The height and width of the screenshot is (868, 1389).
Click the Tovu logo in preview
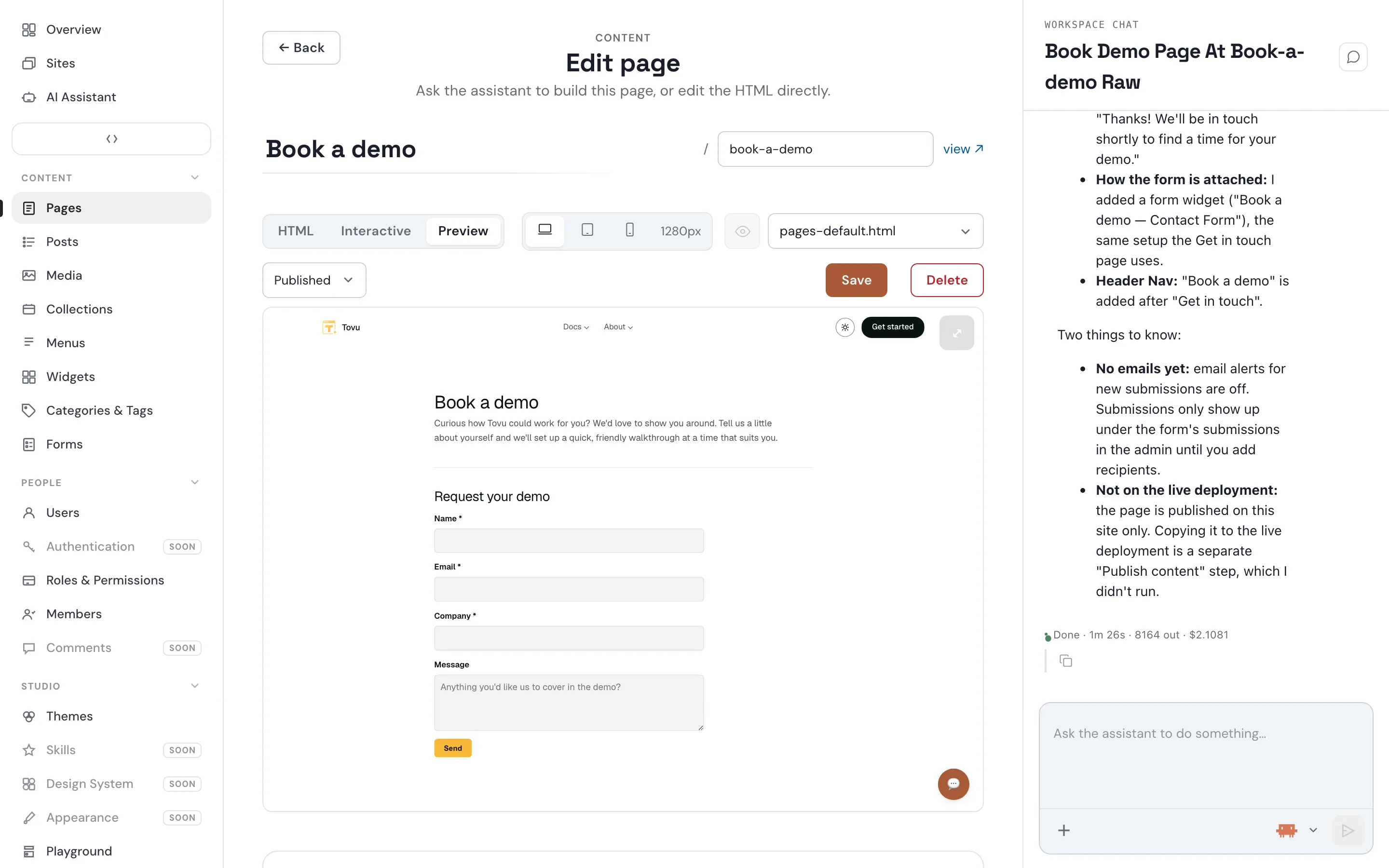tap(341, 327)
